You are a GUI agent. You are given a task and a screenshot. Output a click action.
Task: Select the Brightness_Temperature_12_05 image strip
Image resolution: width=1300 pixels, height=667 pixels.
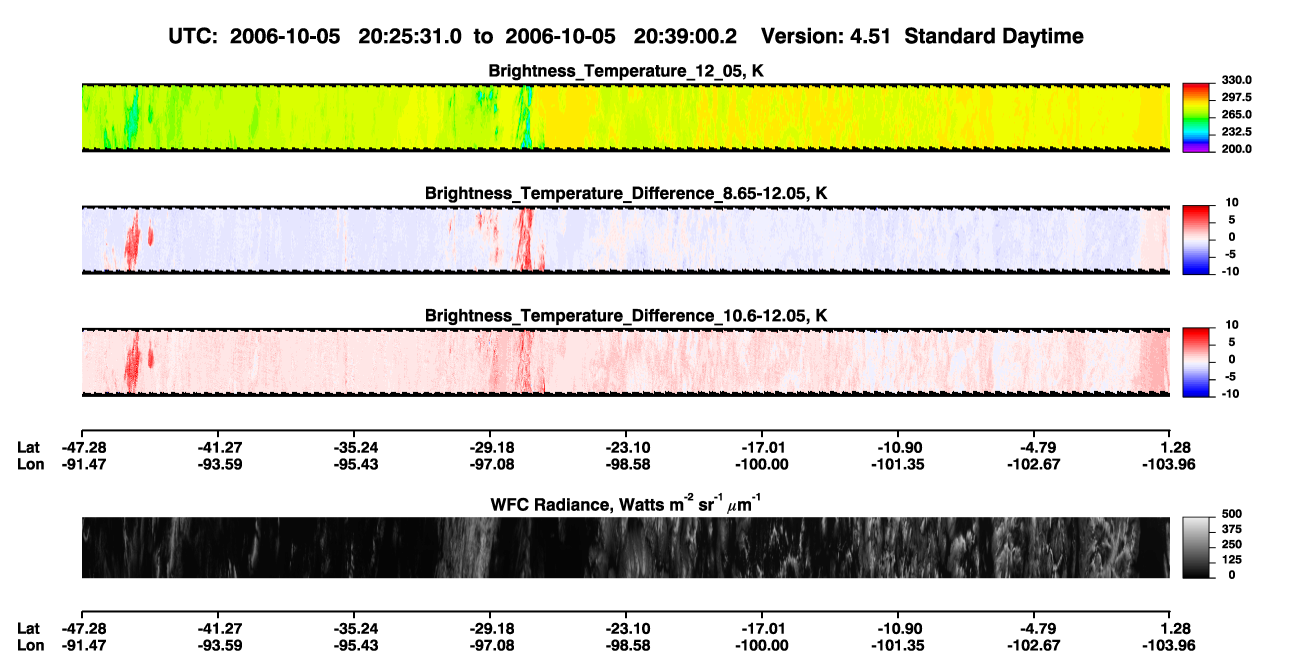(625, 117)
